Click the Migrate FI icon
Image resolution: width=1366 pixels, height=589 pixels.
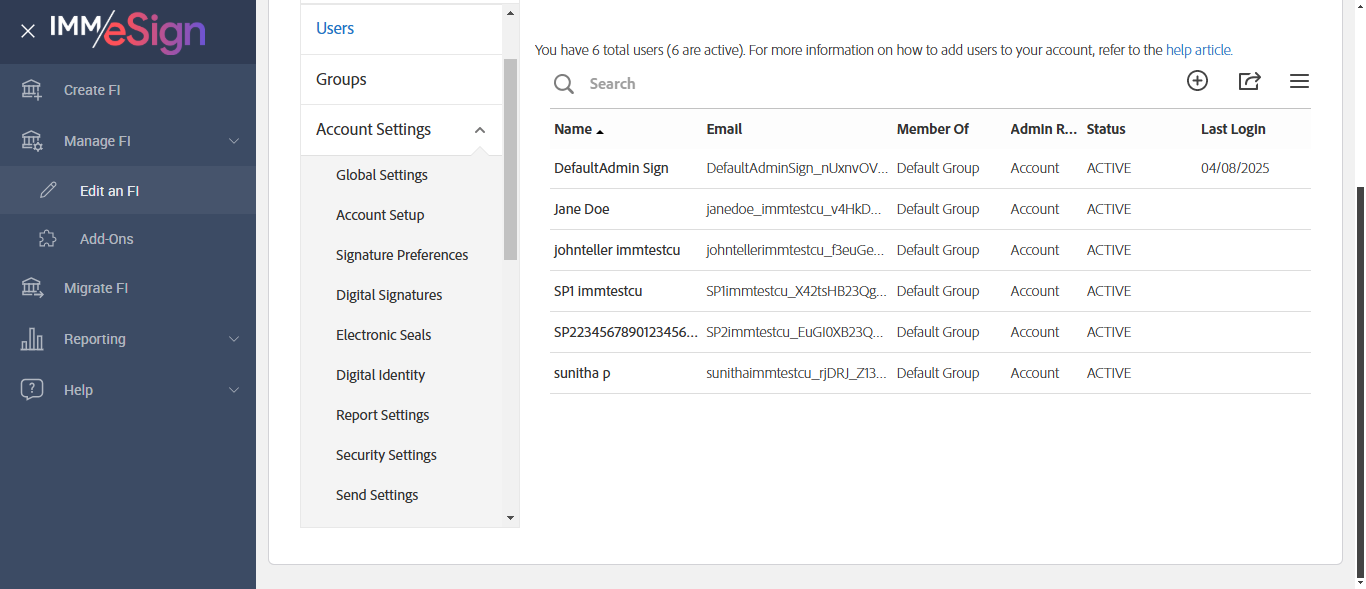(x=32, y=288)
